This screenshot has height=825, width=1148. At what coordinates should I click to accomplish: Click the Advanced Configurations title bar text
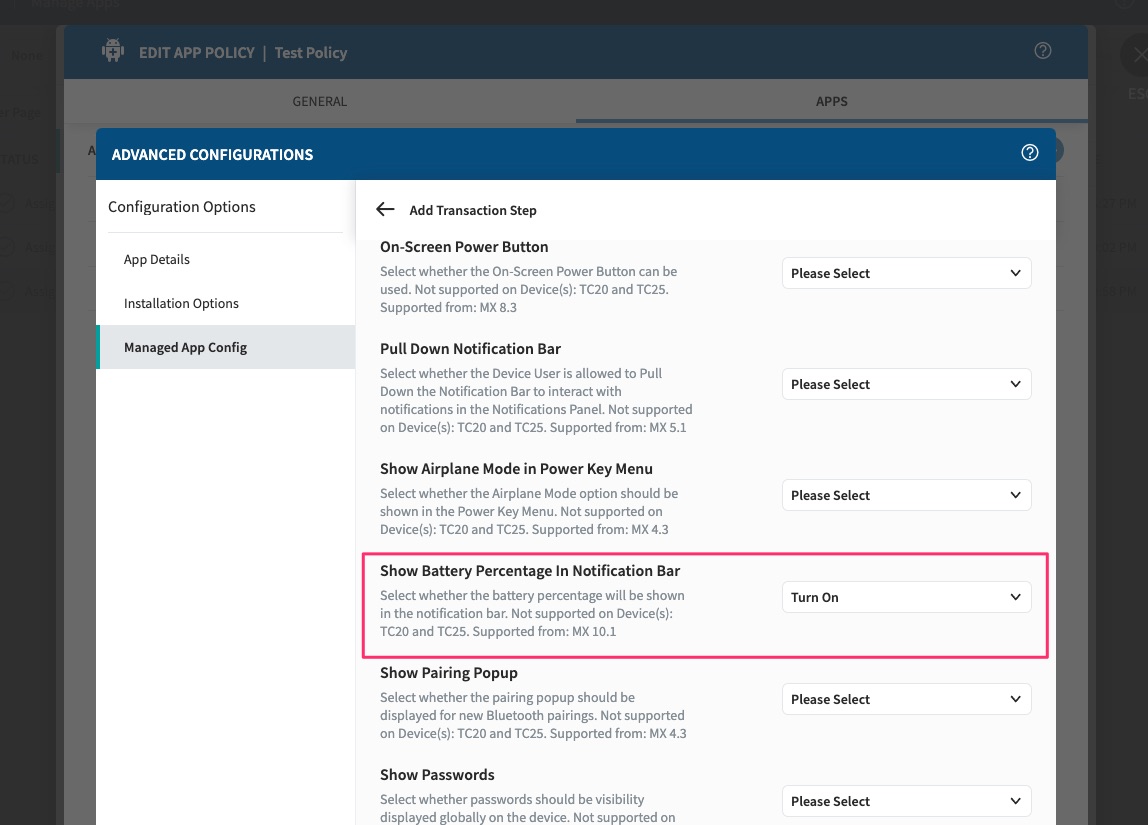pos(212,154)
